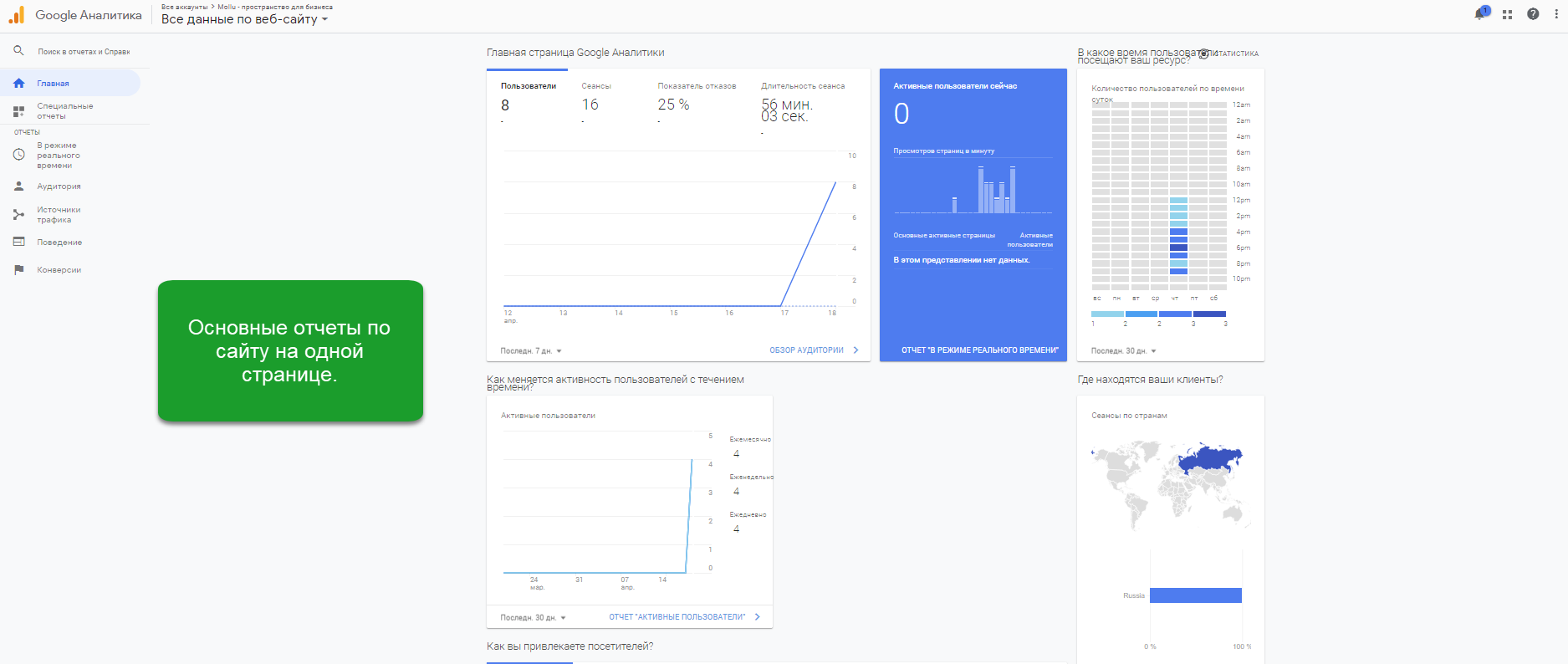Open the three-dot more options menu
The width and height of the screenshot is (1568, 664).
1556,14
